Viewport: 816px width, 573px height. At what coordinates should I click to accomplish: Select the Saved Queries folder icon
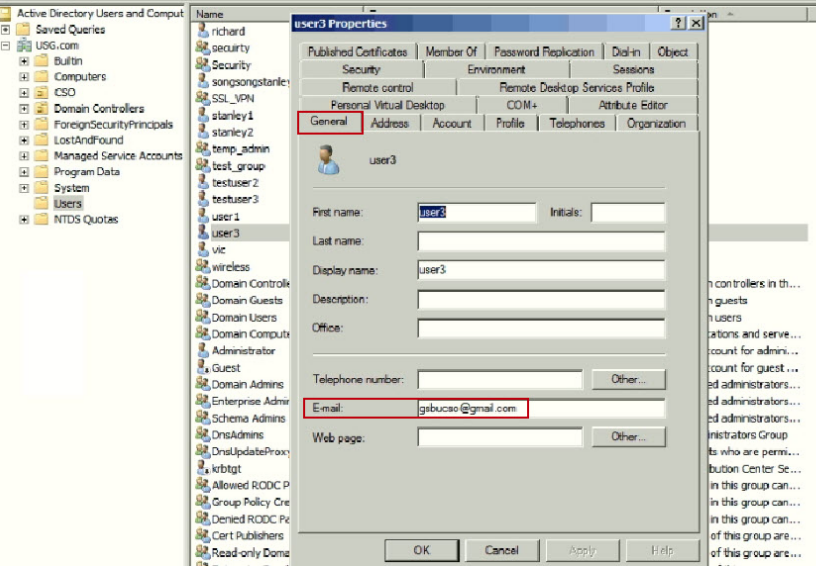[x=25, y=30]
